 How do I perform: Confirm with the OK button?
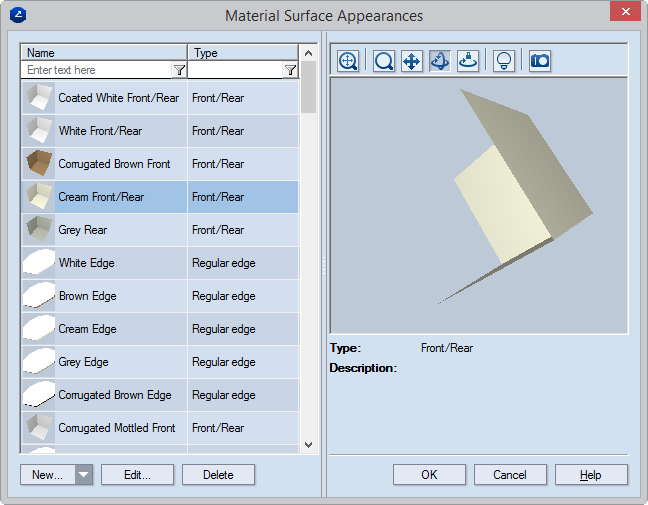coord(429,474)
